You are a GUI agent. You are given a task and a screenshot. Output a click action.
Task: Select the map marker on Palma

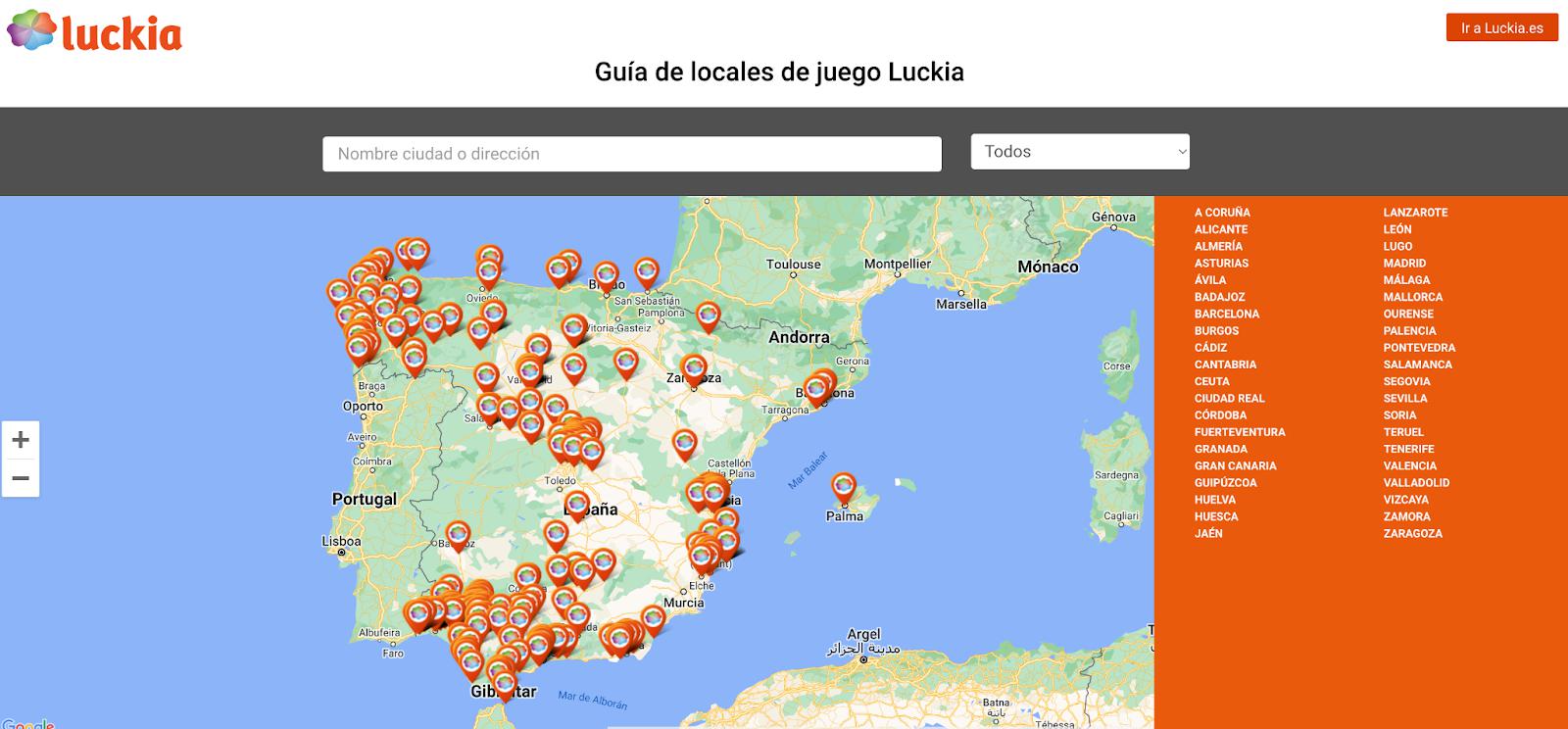coord(843,489)
